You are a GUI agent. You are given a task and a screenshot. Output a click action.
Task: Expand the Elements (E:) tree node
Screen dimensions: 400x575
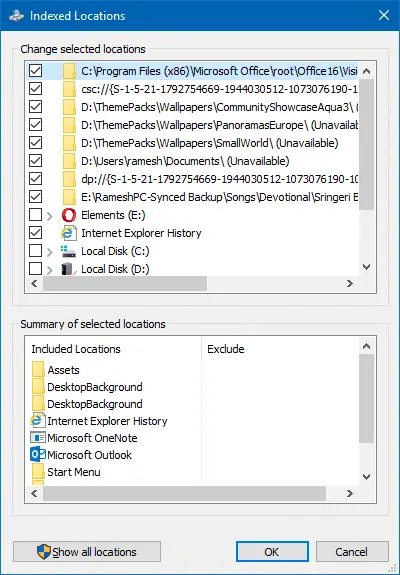pyautogui.click(x=50, y=216)
